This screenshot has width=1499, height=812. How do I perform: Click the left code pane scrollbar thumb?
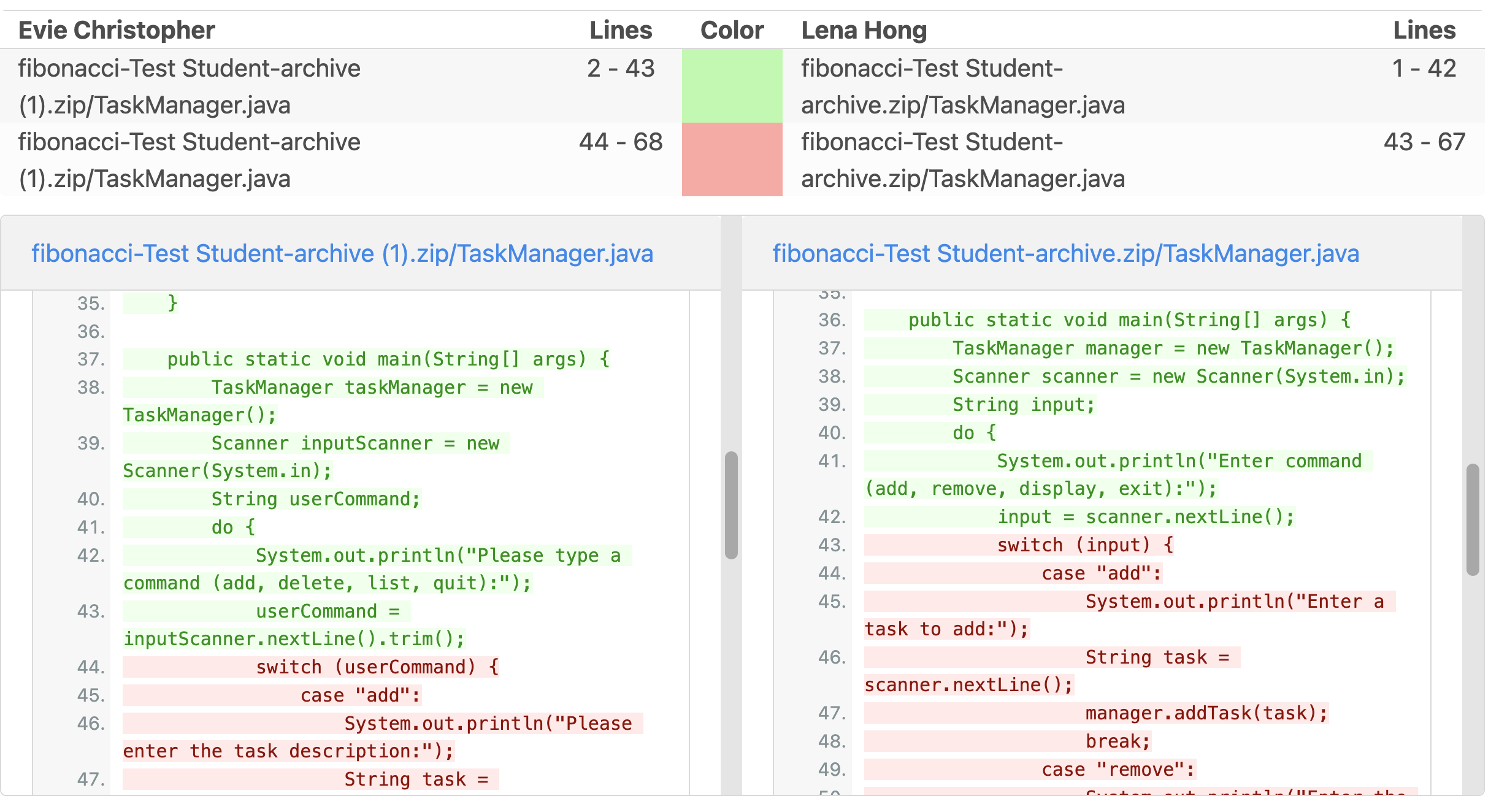point(731,505)
